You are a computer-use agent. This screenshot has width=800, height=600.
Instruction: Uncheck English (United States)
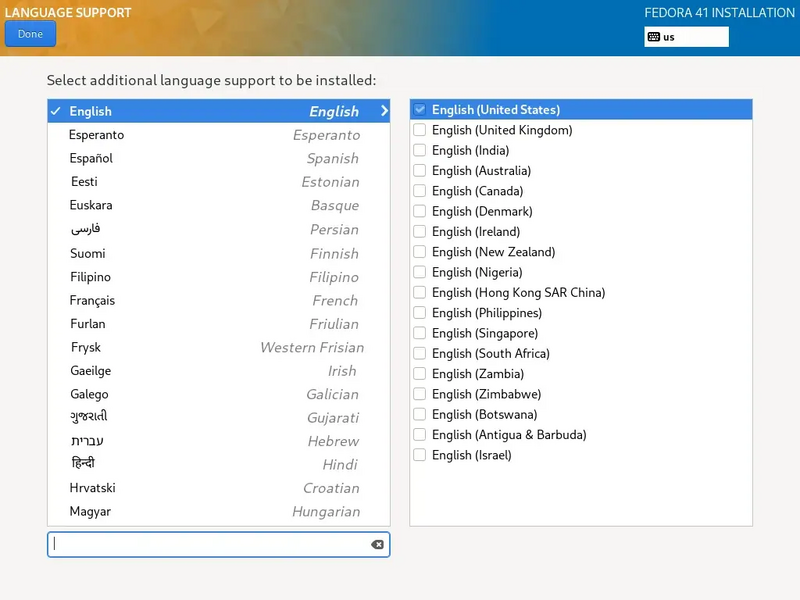(419, 109)
